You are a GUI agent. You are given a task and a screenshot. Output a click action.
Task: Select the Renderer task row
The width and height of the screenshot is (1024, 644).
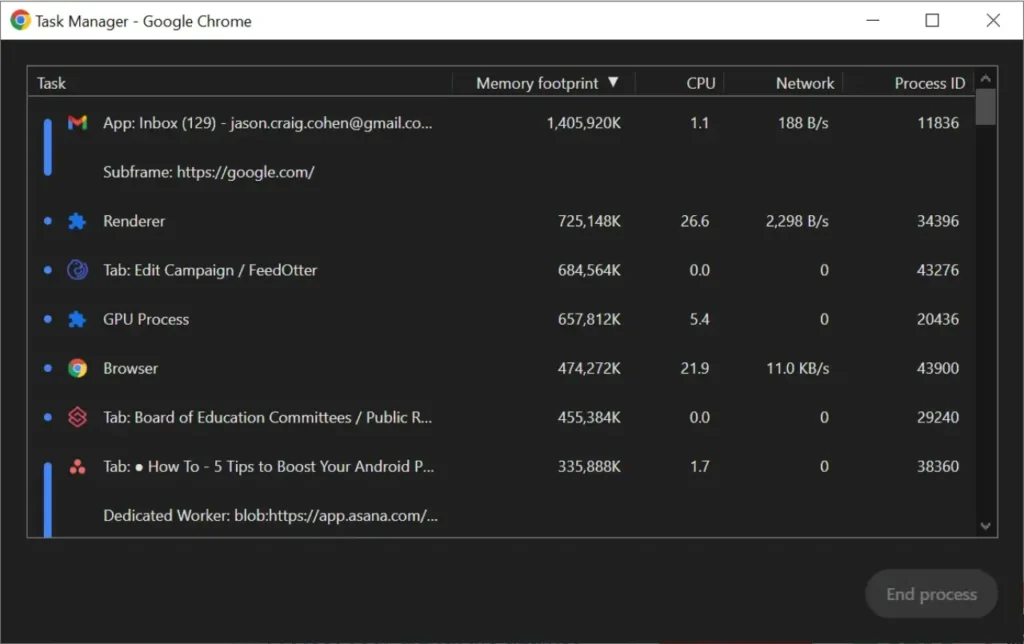[x=502, y=221]
